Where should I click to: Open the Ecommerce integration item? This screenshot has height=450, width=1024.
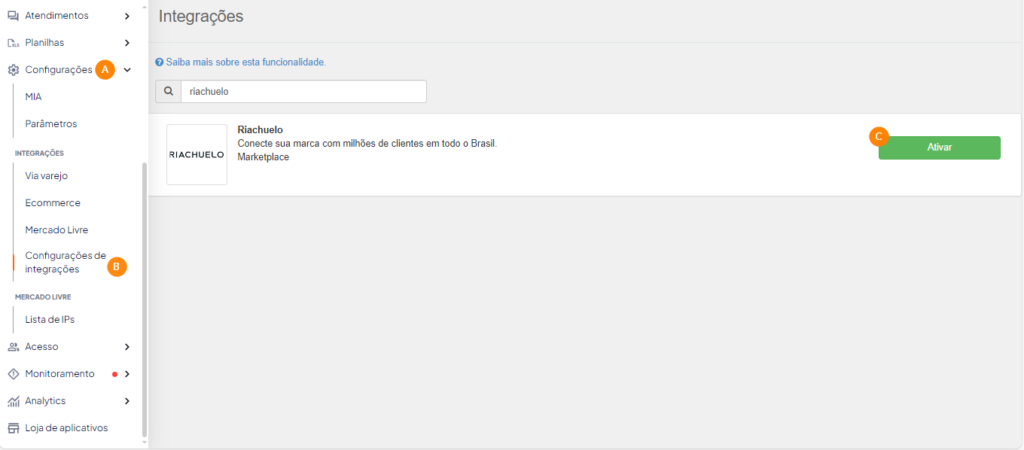coord(52,203)
